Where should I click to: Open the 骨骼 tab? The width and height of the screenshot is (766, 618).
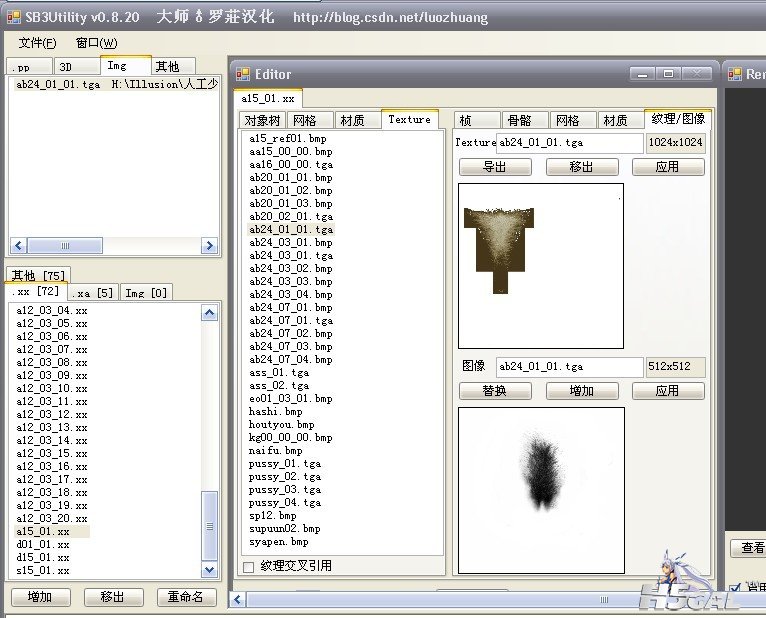point(525,120)
